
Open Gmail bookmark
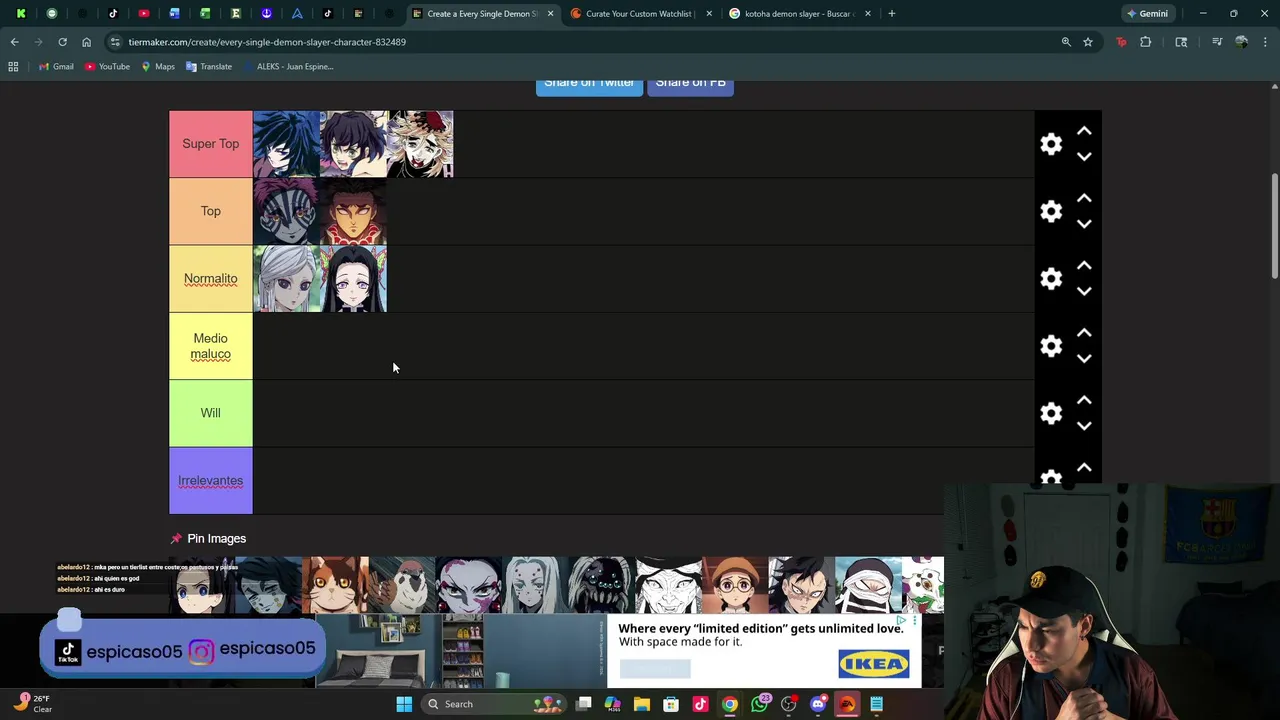point(56,67)
